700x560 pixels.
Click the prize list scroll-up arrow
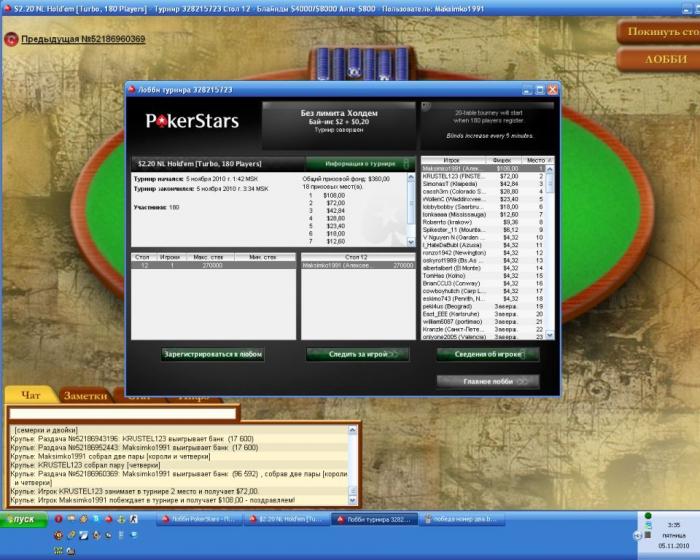click(411, 177)
